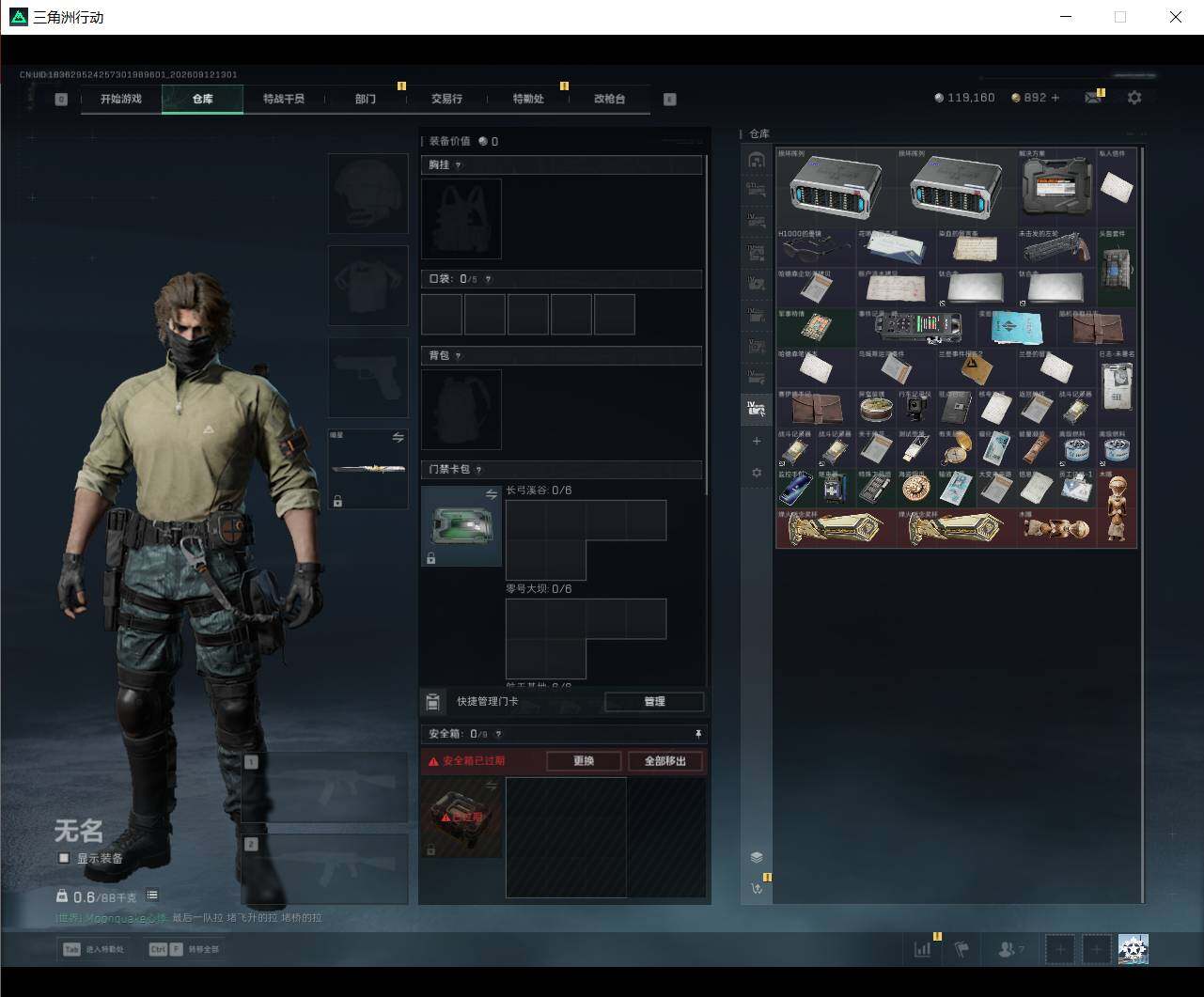
Task: Select the gold pocket watch item
Action: pos(956,448)
